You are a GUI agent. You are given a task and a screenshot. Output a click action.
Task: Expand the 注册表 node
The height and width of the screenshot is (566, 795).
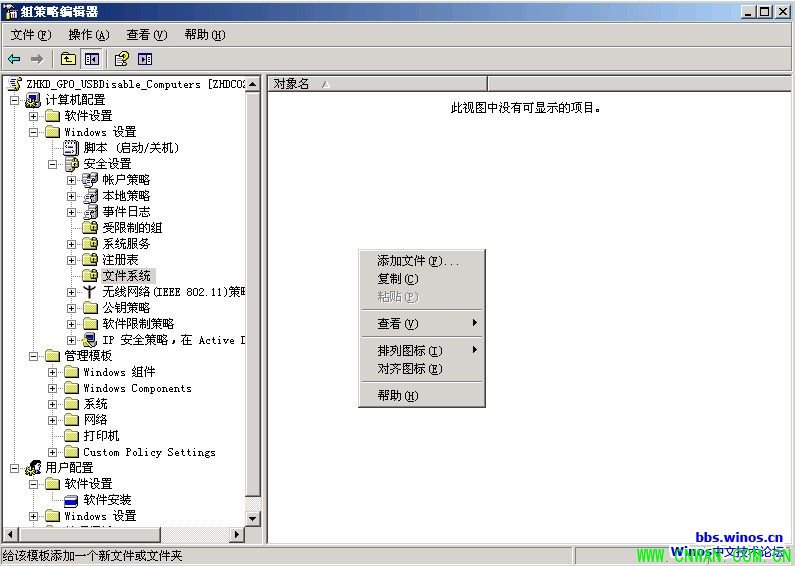72,260
